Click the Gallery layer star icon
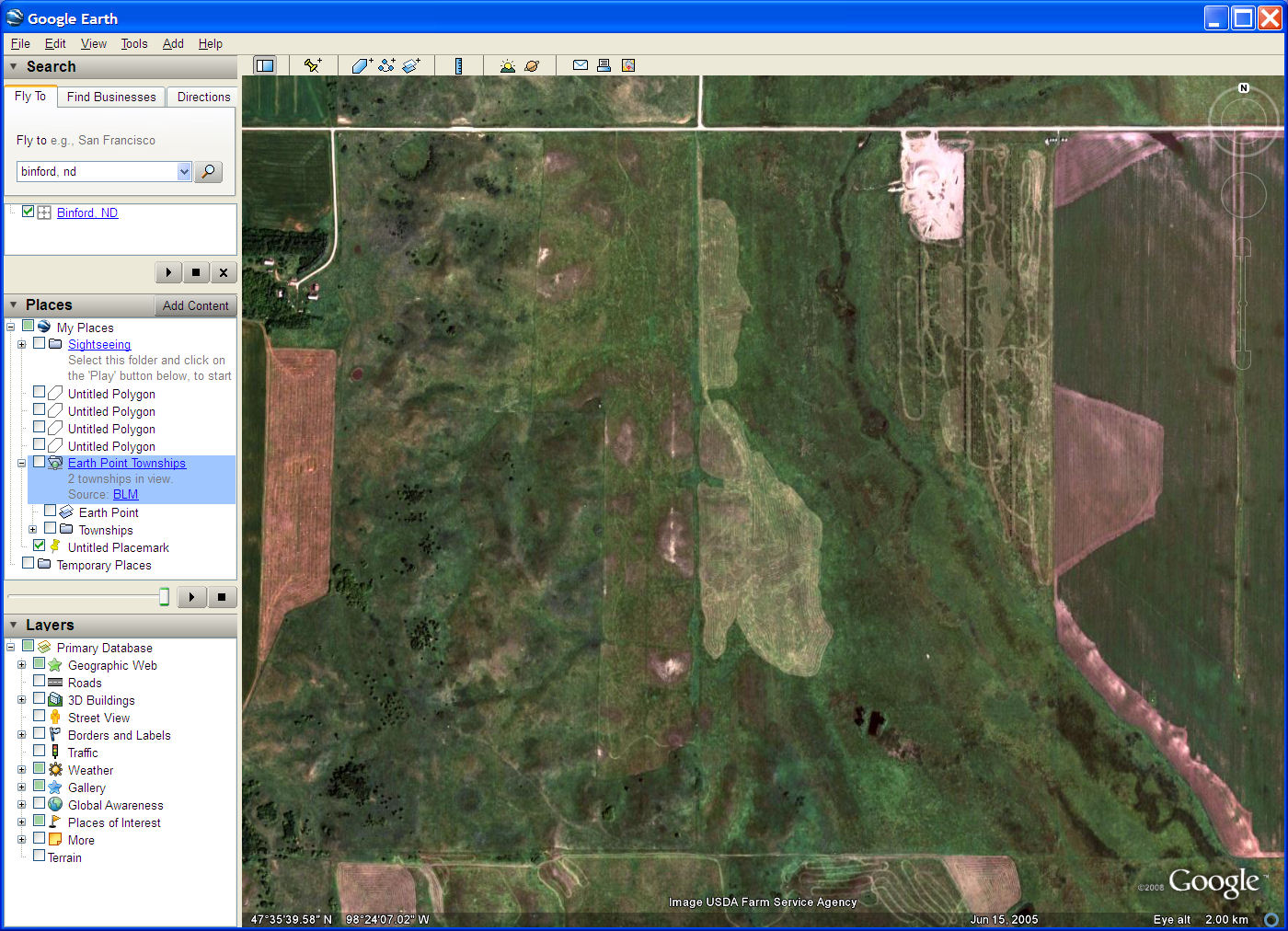Screen dimensions: 1288x931 point(55,787)
